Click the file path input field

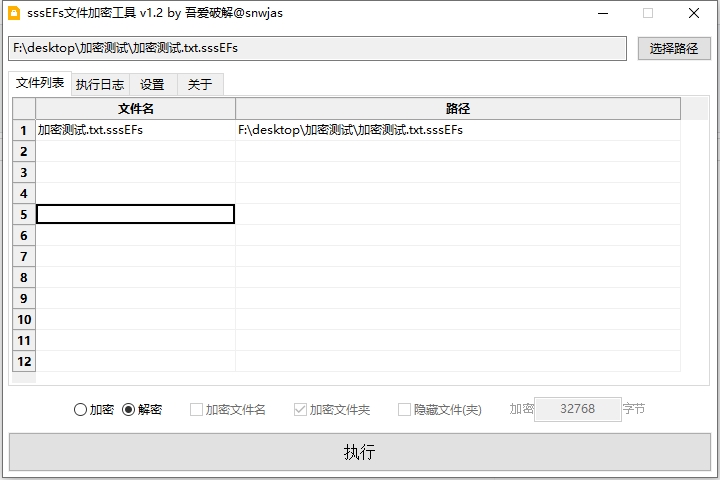click(317, 48)
